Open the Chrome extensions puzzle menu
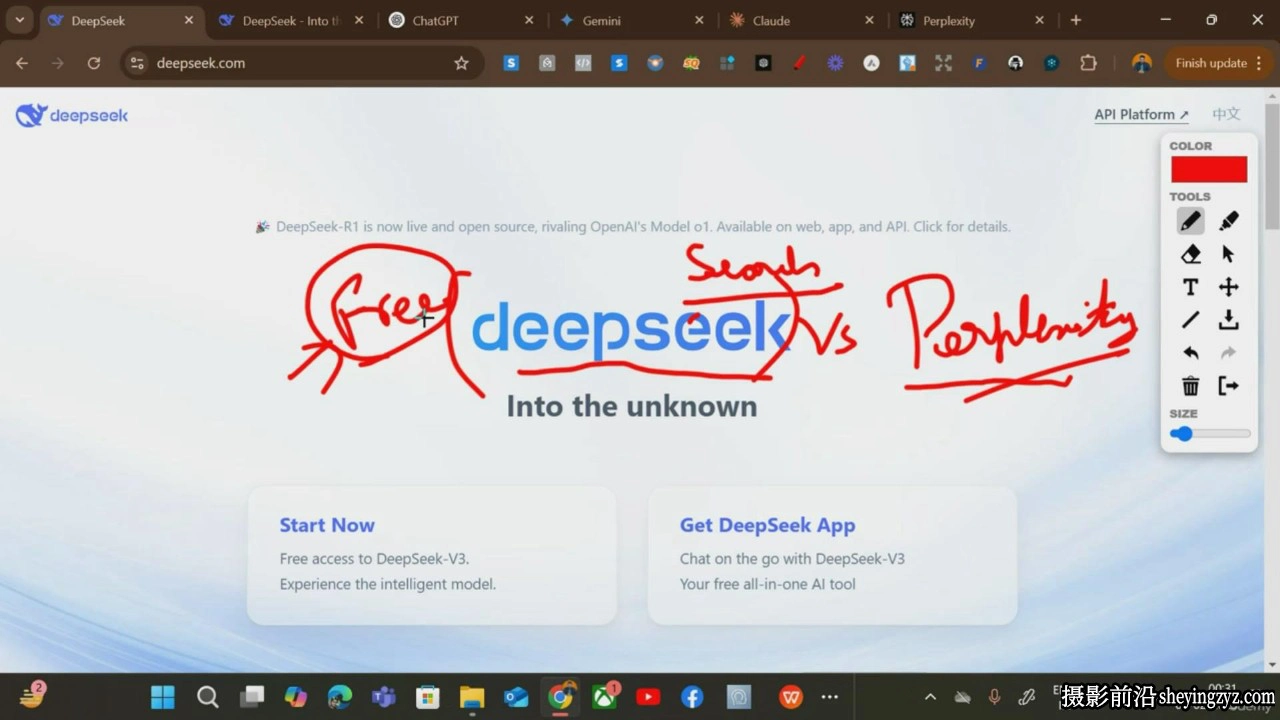 (x=1088, y=63)
